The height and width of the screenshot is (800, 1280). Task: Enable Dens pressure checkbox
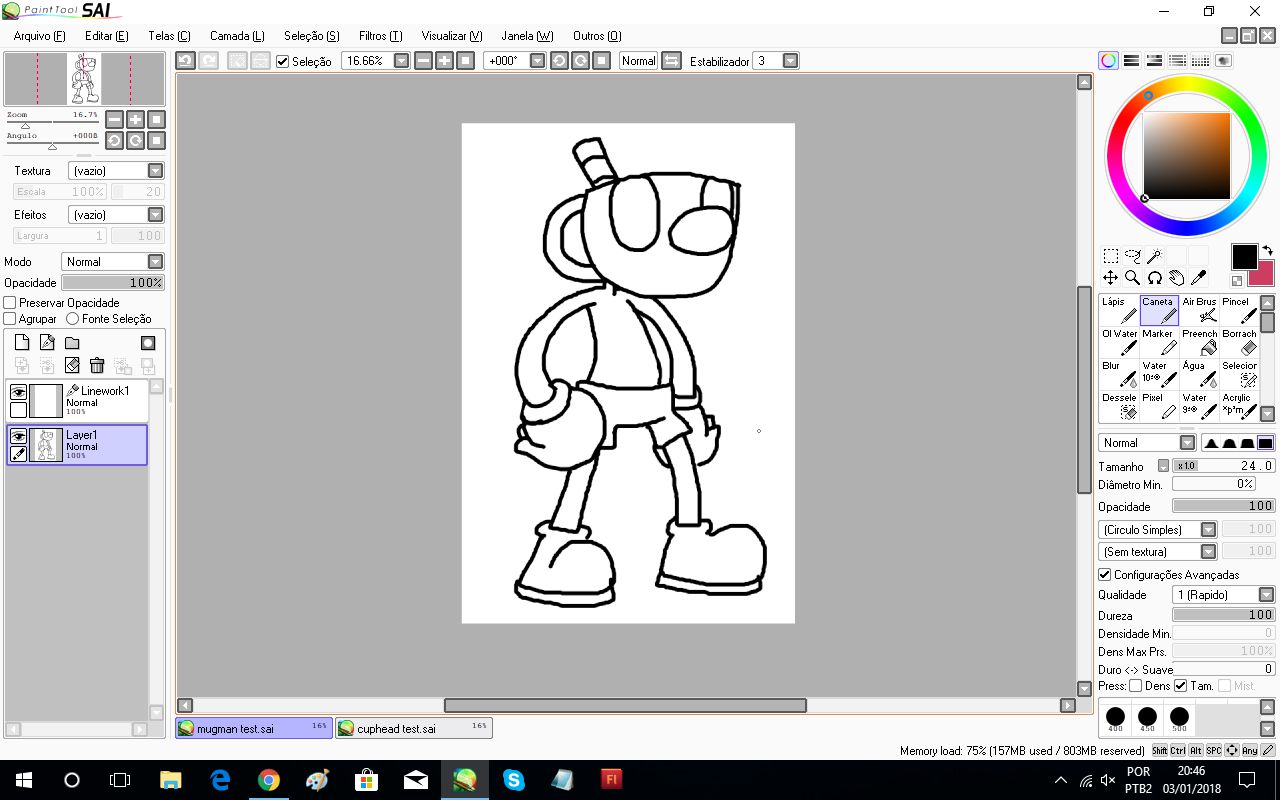coord(1135,686)
